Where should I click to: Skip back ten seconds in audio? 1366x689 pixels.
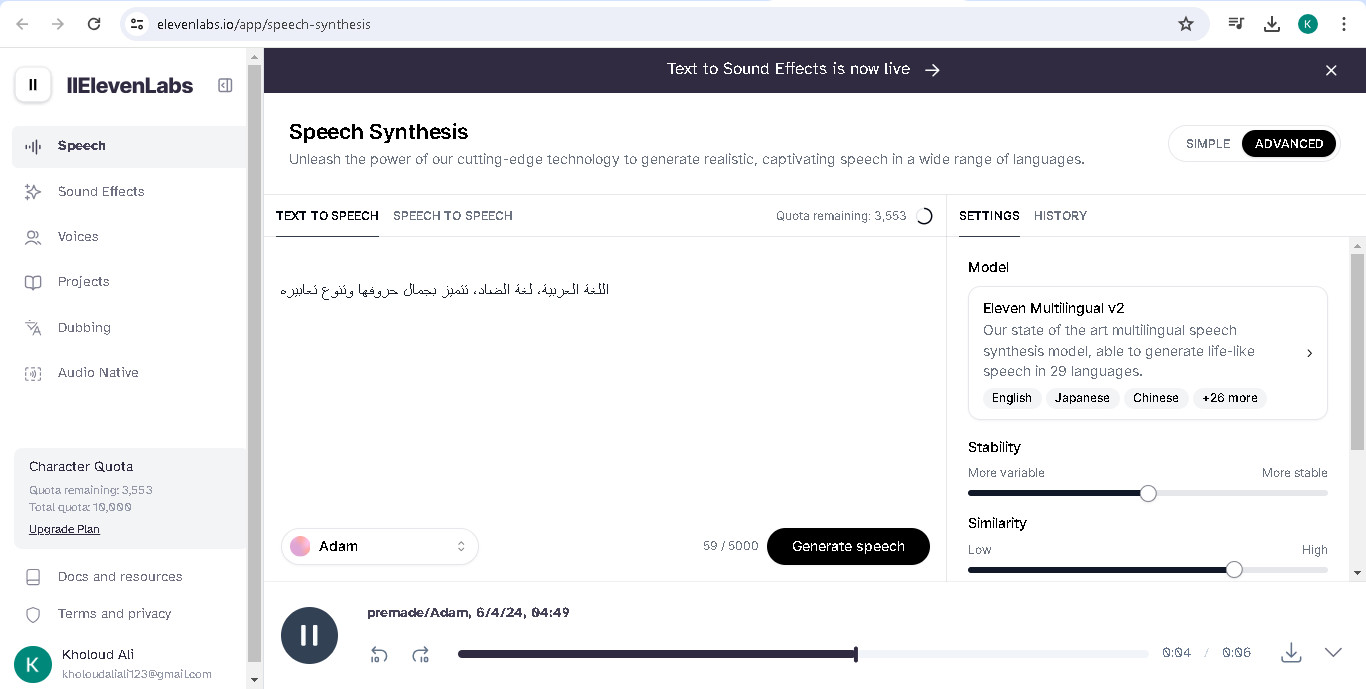coord(379,655)
